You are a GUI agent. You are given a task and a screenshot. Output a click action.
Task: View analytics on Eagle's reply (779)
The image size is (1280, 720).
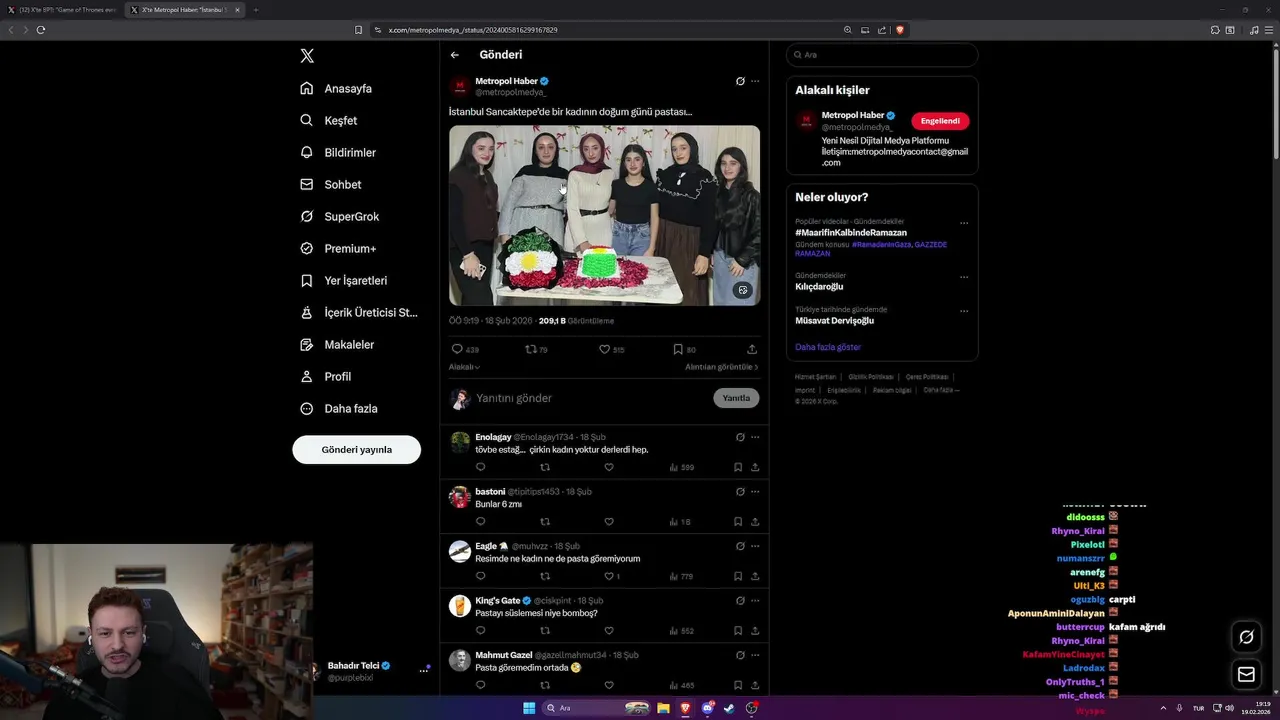(x=681, y=576)
